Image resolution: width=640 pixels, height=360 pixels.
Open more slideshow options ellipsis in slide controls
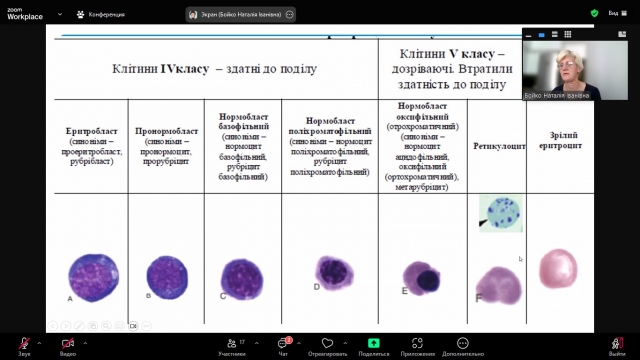[x=147, y=326]
